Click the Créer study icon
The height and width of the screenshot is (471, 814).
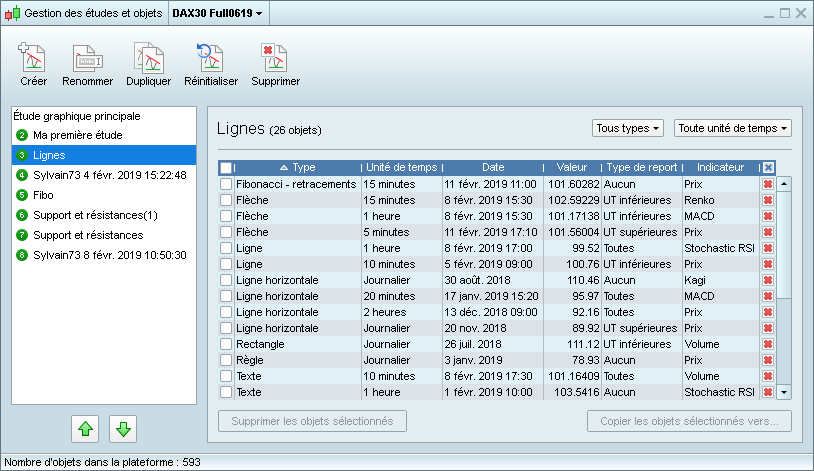tap(33, 59)
